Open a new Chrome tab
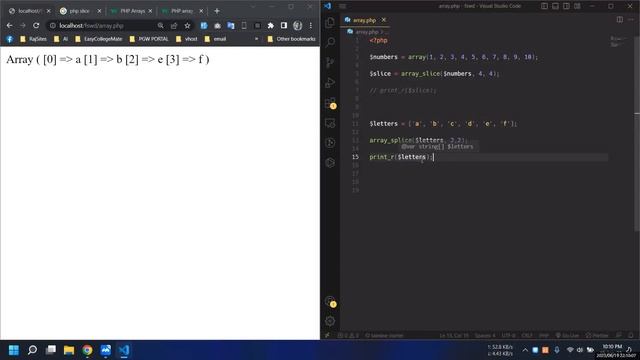The height and width of the screenshot is (360, 640). coord(217,11)
